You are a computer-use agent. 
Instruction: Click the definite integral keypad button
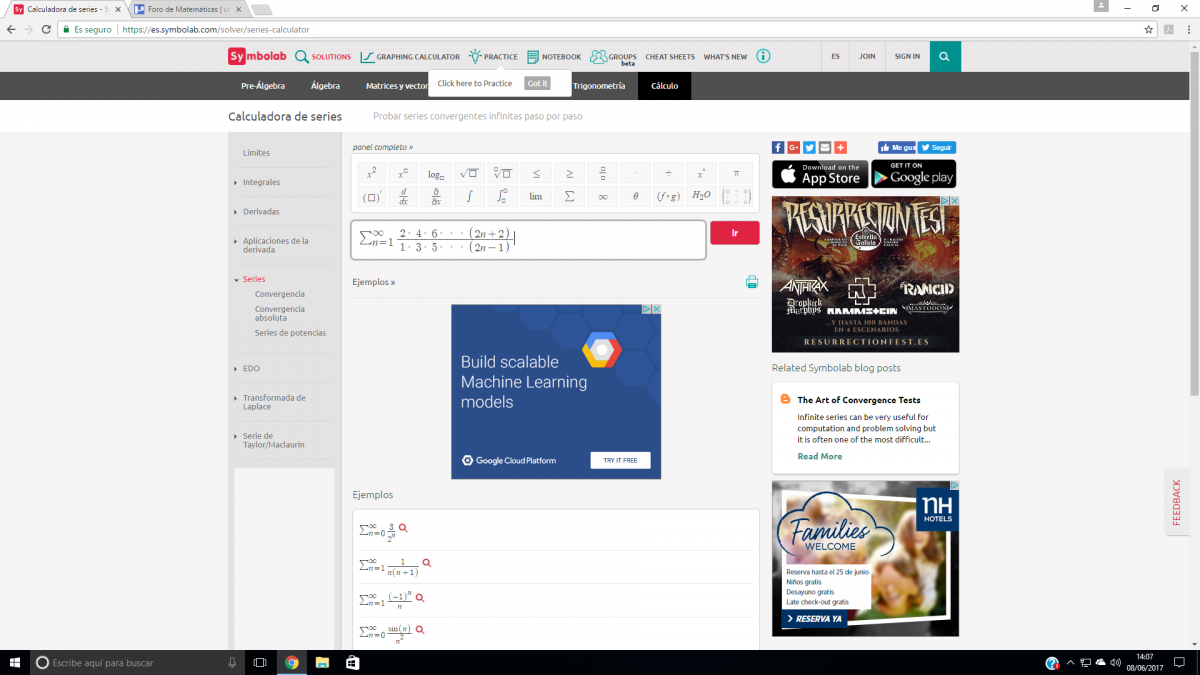pos(502,197)
